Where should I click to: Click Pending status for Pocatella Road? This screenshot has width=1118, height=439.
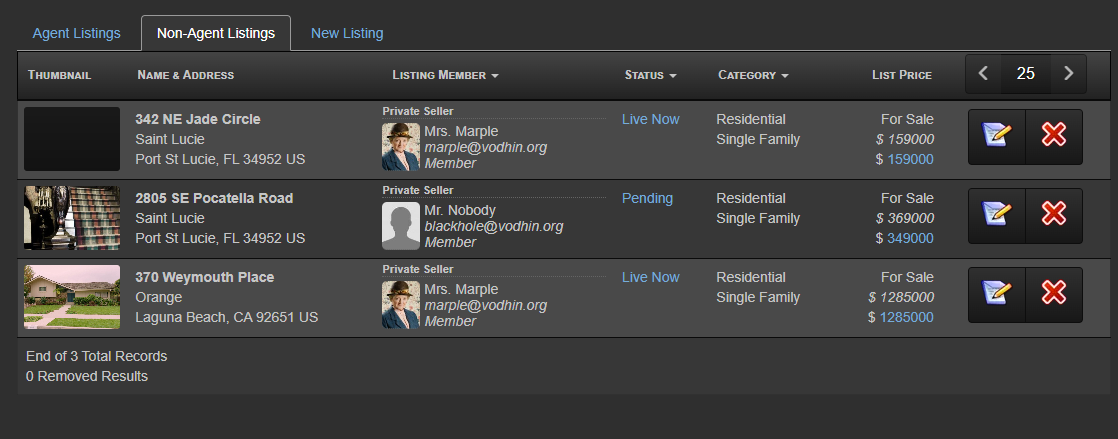[647, 198]
